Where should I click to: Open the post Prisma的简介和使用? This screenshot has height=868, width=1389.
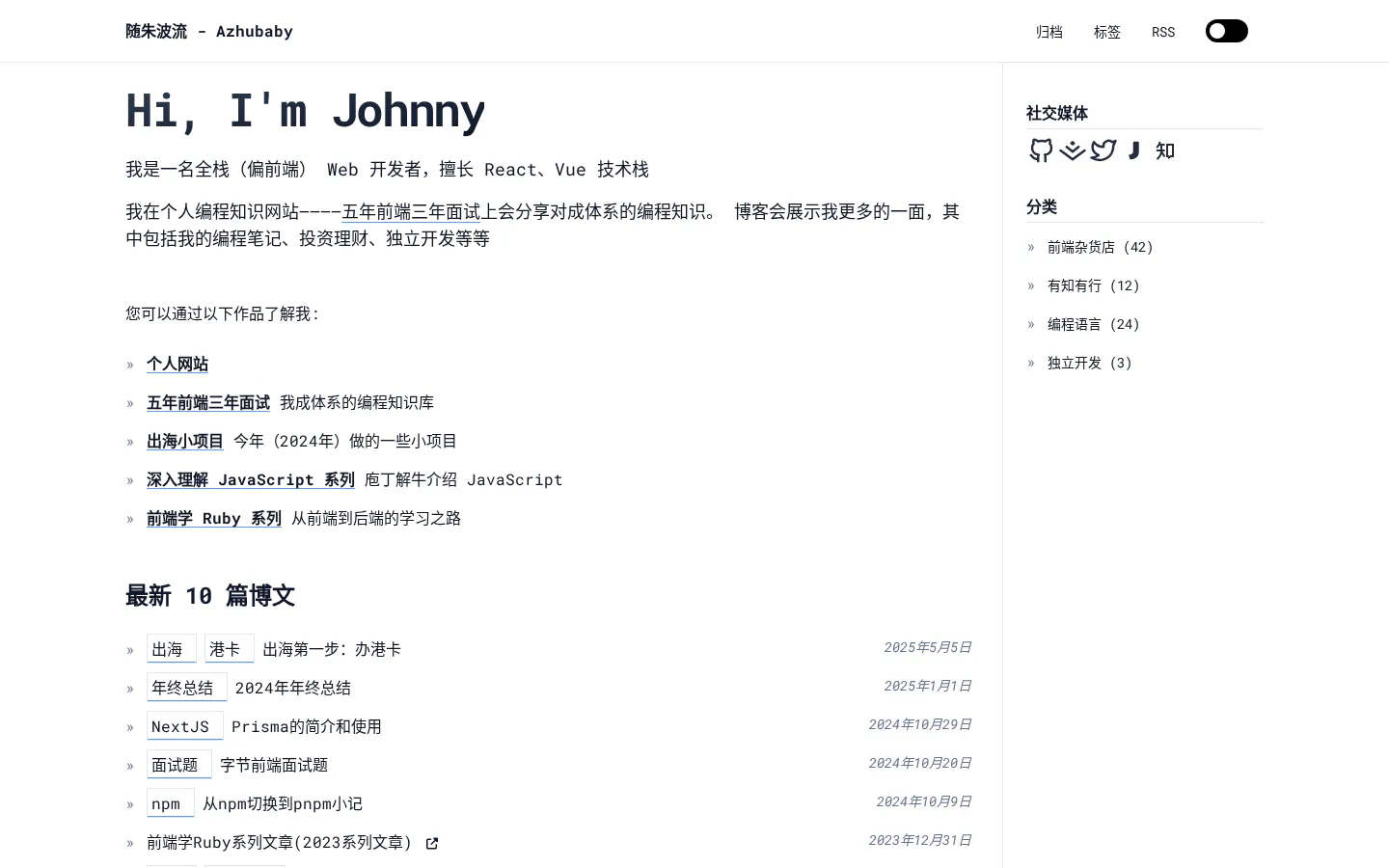click(x=307, y=726)
